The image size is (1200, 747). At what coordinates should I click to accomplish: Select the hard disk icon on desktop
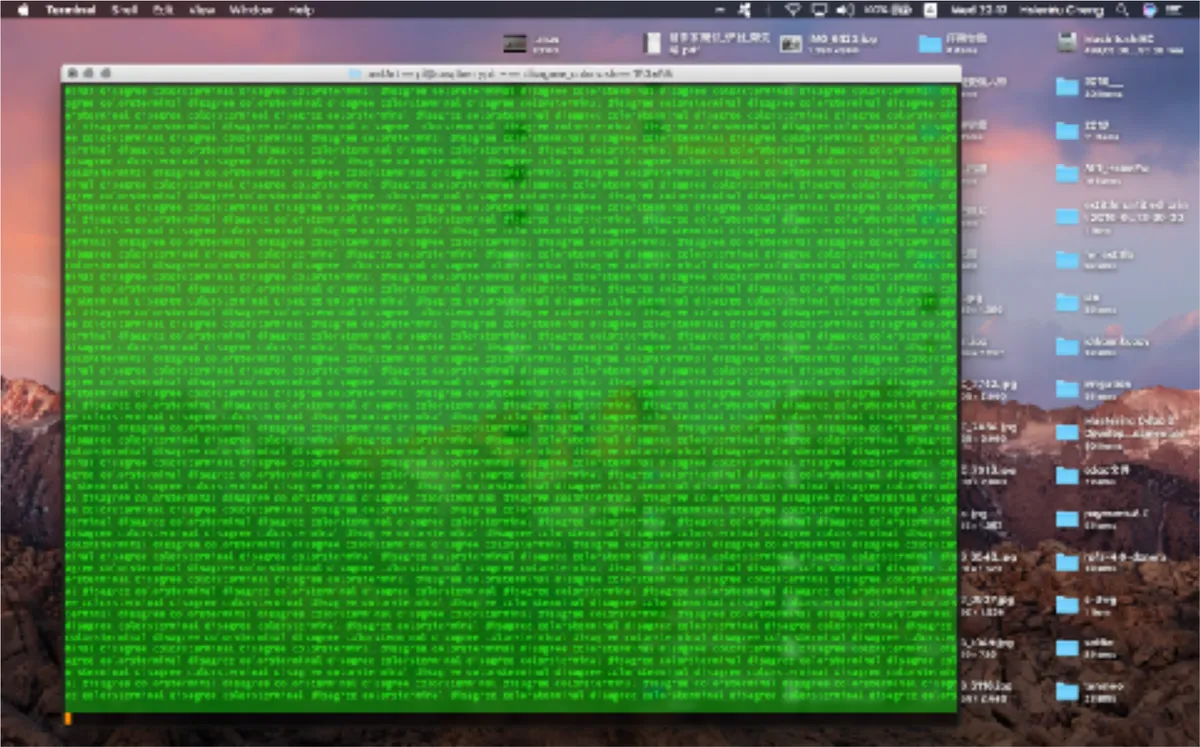(1069, 43)
